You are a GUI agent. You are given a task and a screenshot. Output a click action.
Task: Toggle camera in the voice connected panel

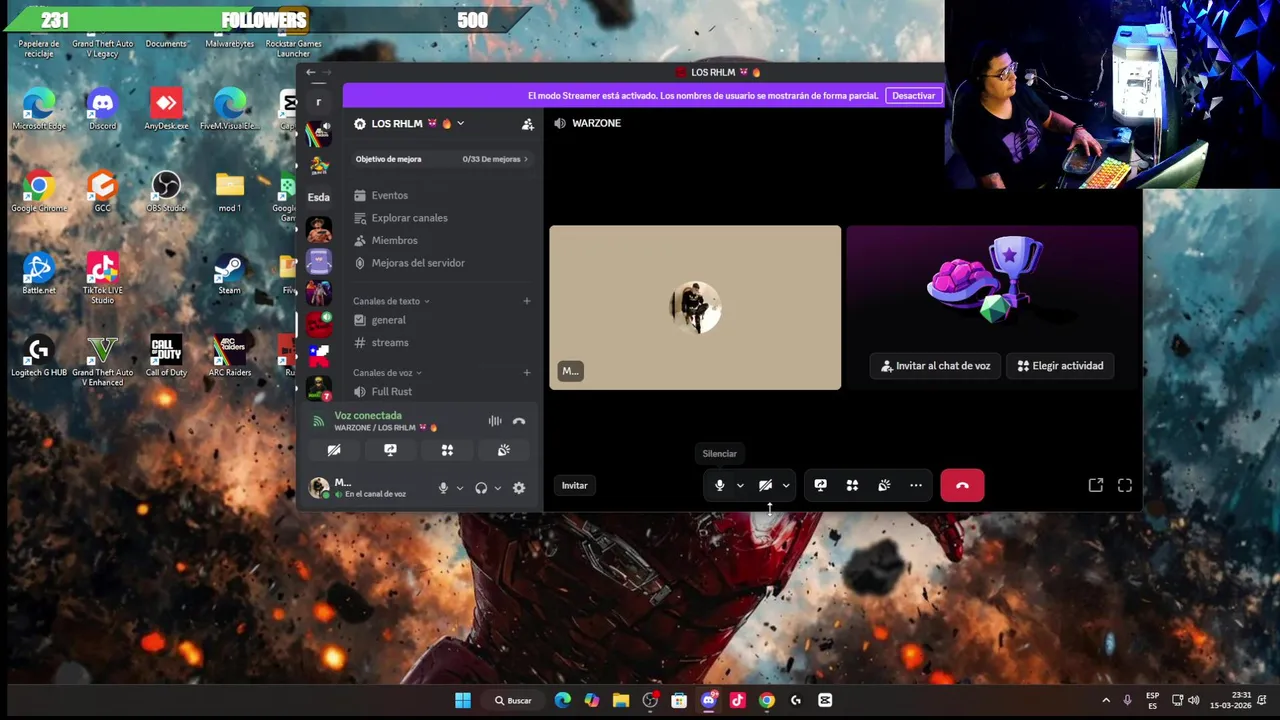pyautogui.click(x=334, y=450)
